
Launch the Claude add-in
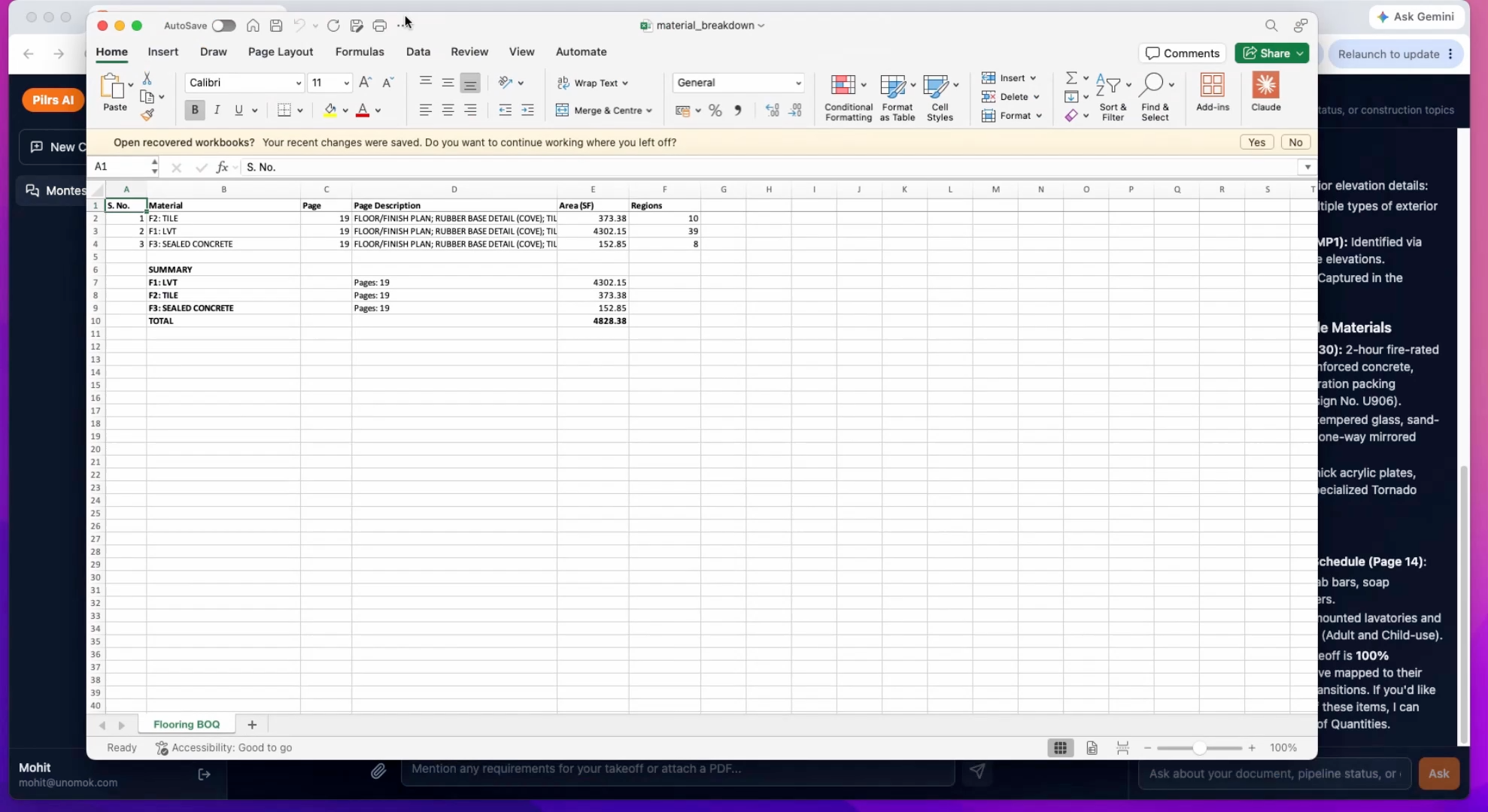pyautogui.click(x=1266, y=92)
